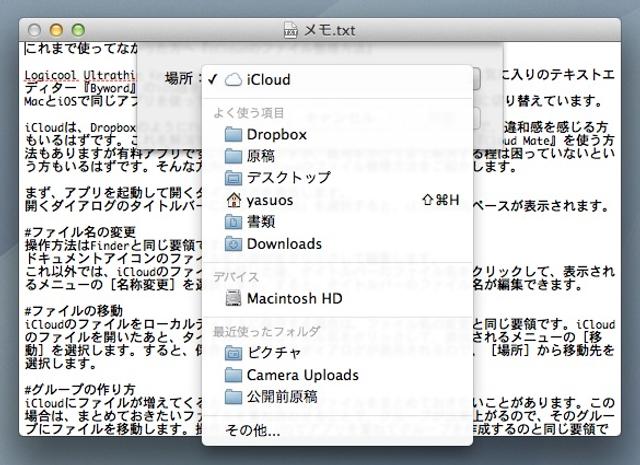Click the 原稿 folder icon
The height and width of the screenshot is (465, 640).
coord(234,156)
